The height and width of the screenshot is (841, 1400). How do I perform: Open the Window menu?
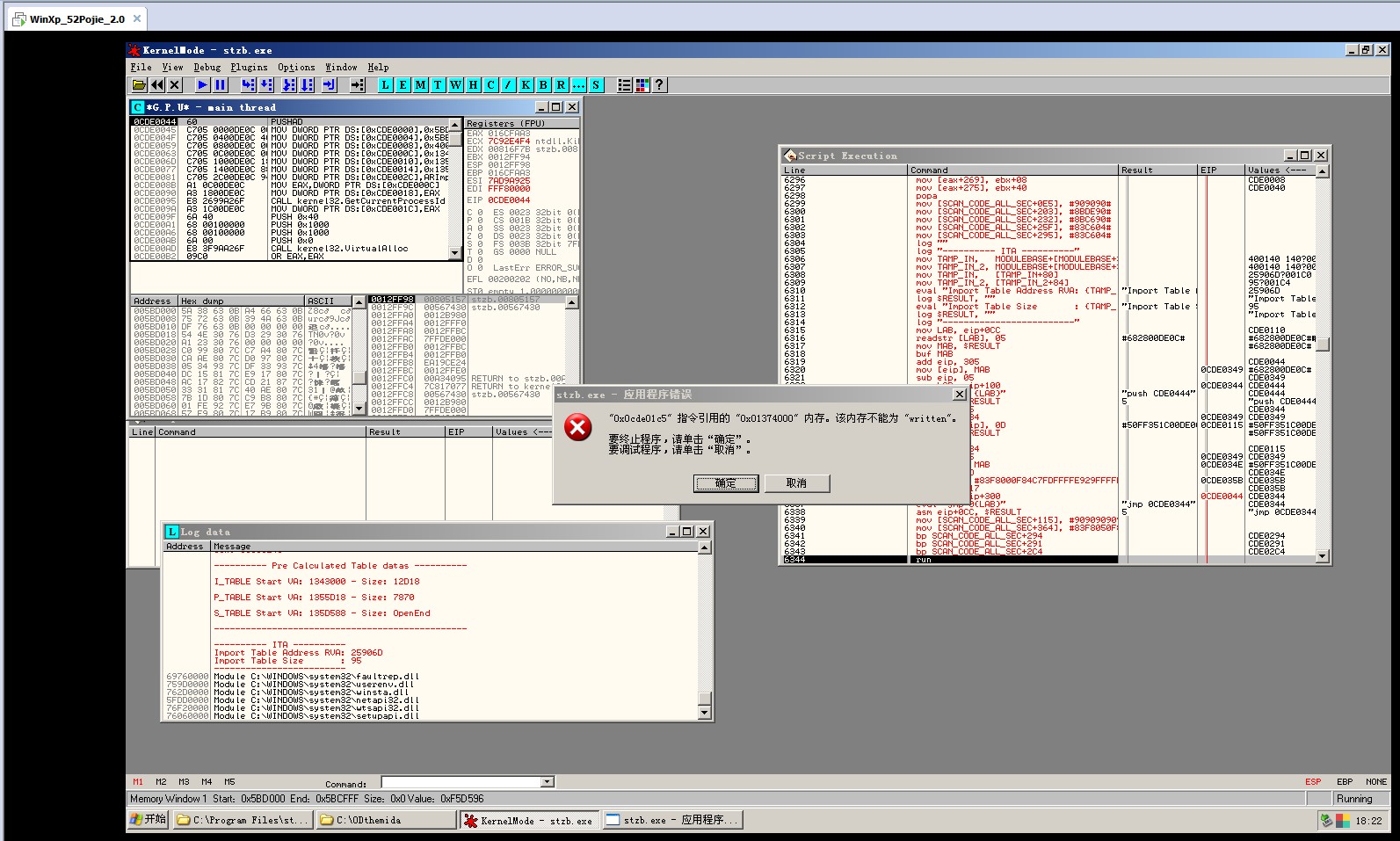[341, 67]
